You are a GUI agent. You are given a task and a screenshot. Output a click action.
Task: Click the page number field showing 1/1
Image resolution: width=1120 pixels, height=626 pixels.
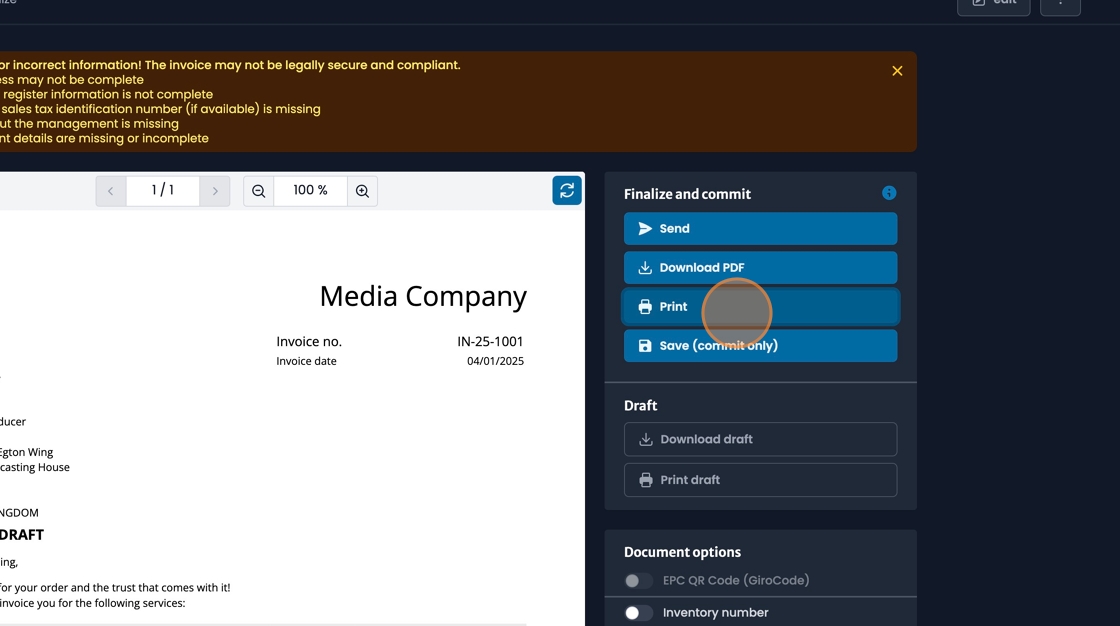pos(162,190)
